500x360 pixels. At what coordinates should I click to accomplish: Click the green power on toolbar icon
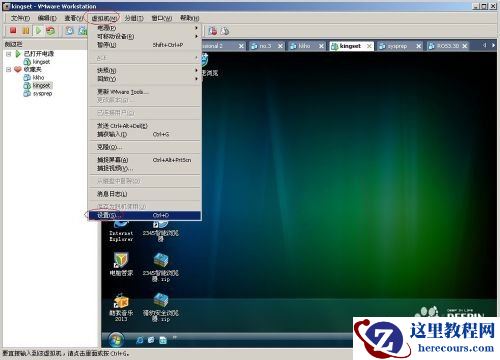38,31
